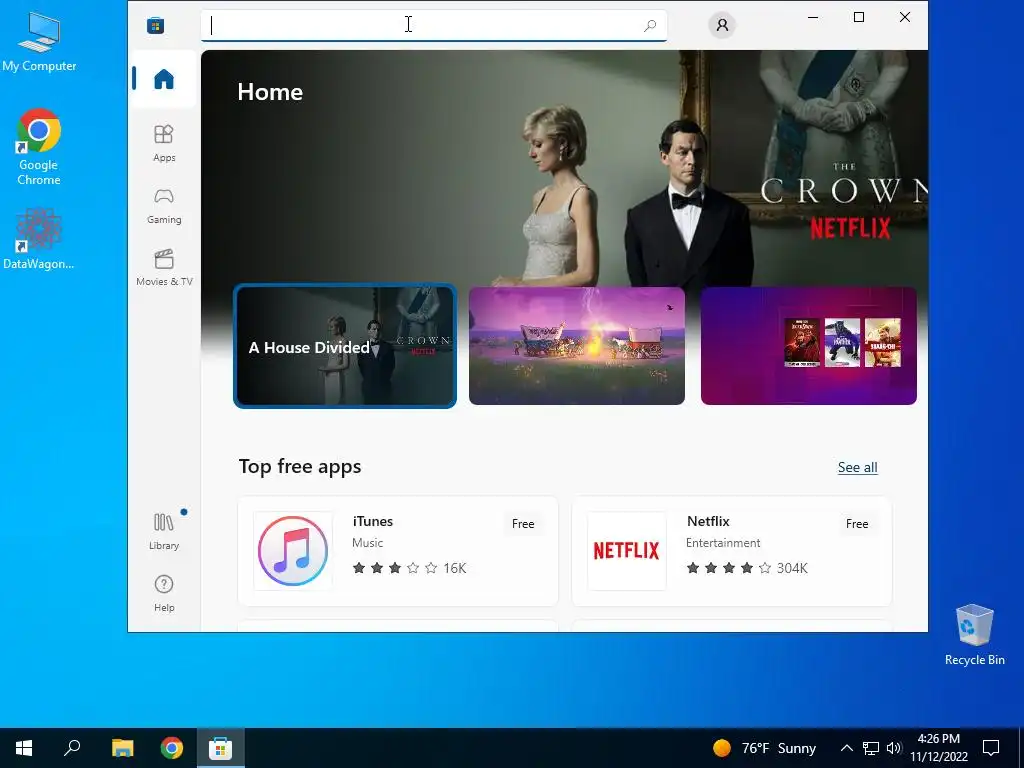The image size is (1024, 768).
Task: Select the Recycle Bin desktop icon
Action: pyautogui.click(x=974, y=635)
